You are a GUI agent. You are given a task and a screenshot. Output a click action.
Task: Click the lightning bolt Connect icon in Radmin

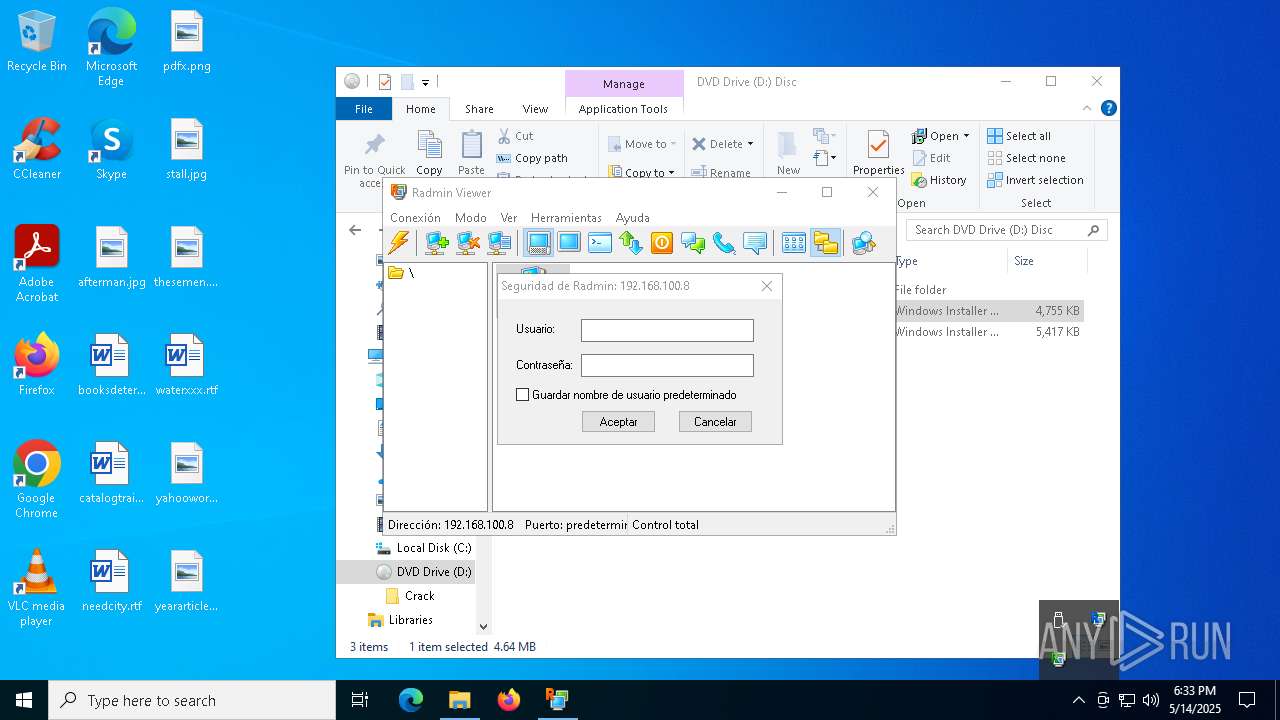[399, 243]
